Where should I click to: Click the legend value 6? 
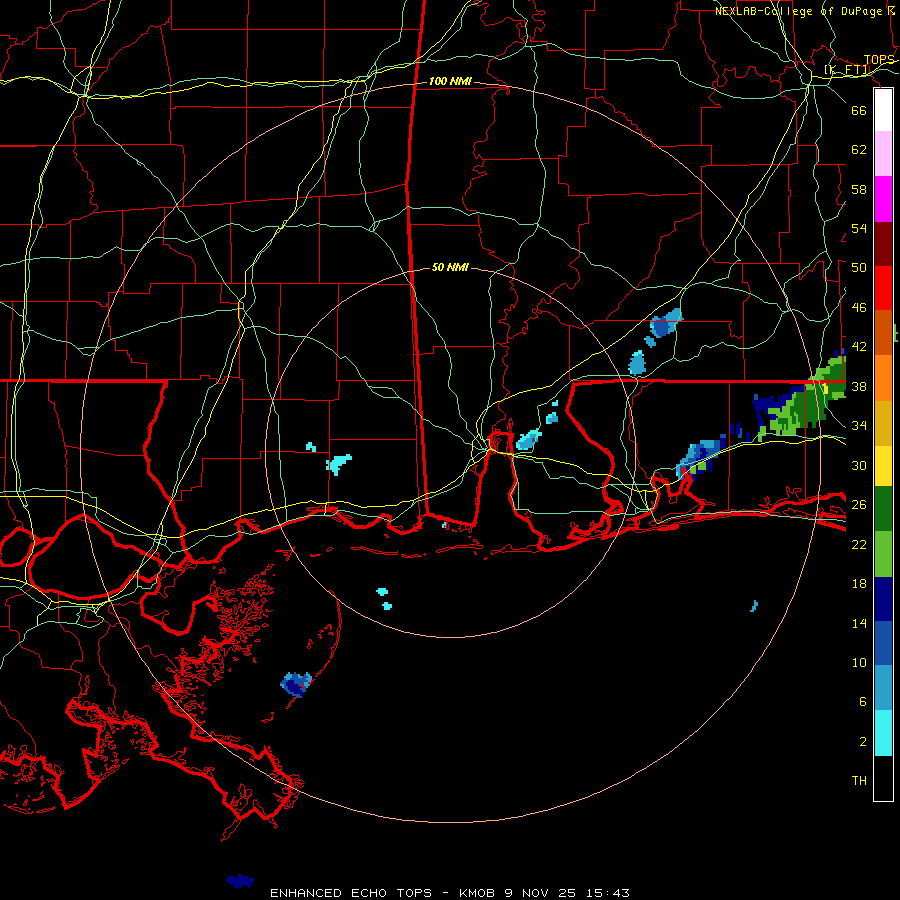pyautogui.click(x=863, y=702)
